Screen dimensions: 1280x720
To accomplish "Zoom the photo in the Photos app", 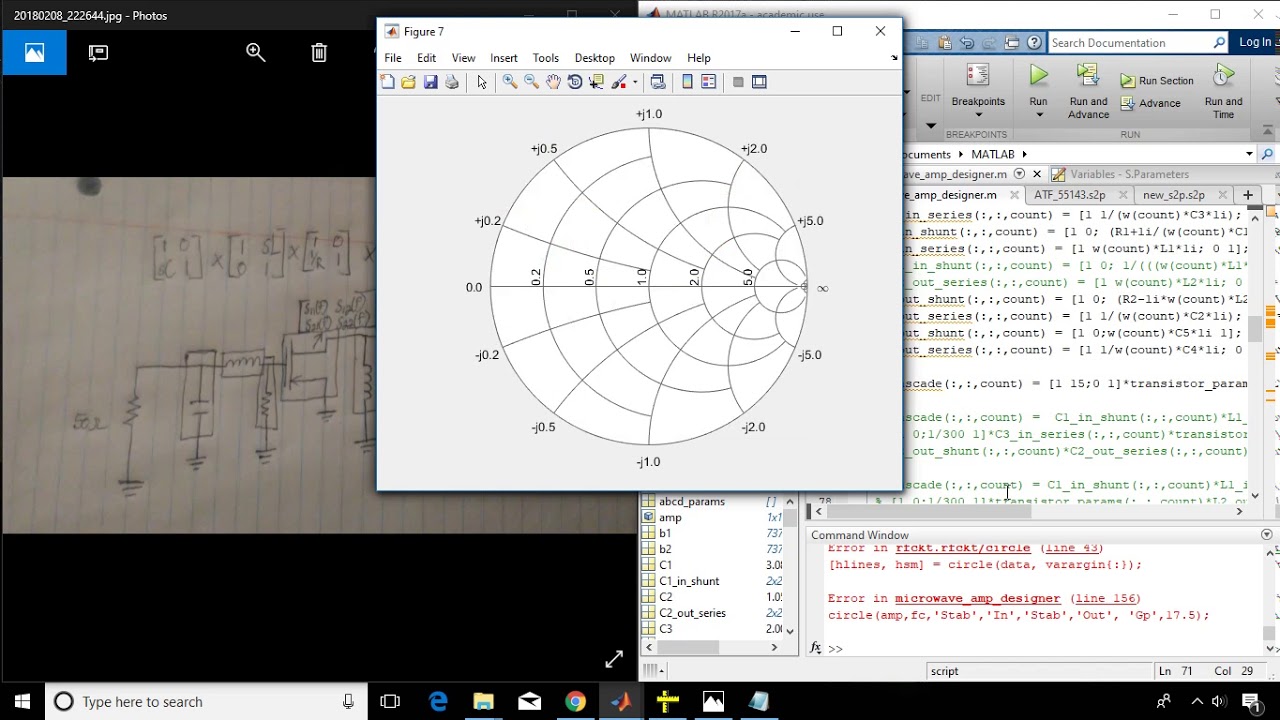I will point(256,53).
